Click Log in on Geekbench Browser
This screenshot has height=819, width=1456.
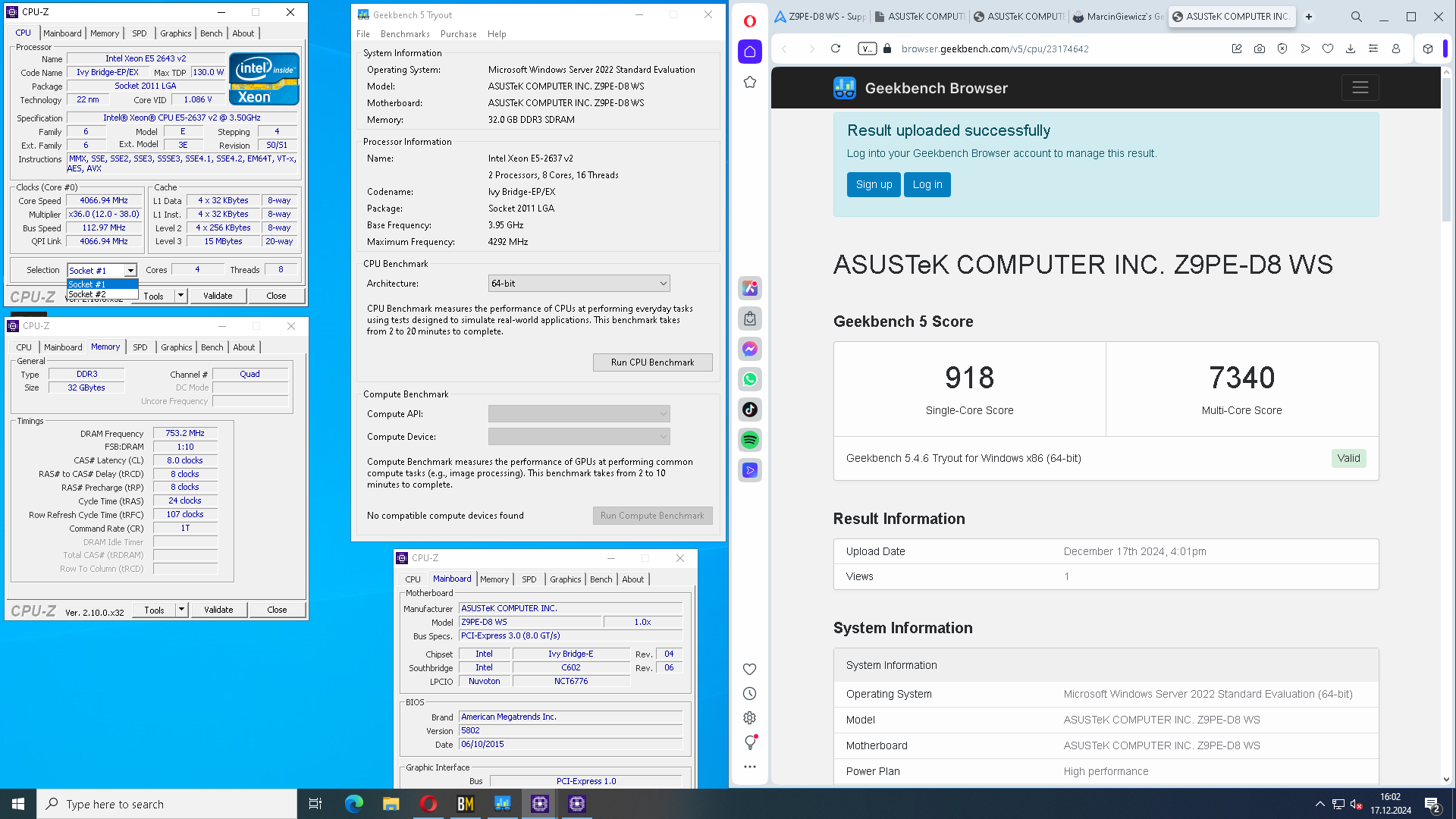click(x=927, y=184)
